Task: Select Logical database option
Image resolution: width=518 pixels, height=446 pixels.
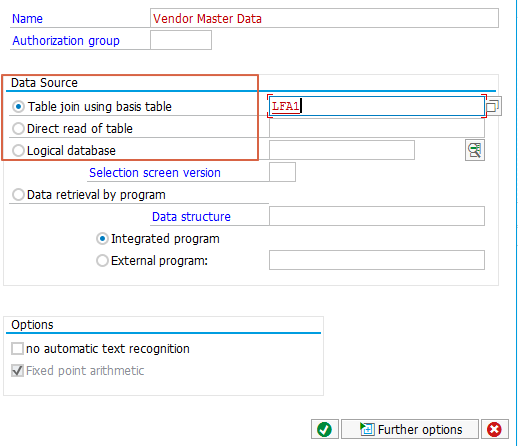Action: pyautogui.click(x=18, y=151)
